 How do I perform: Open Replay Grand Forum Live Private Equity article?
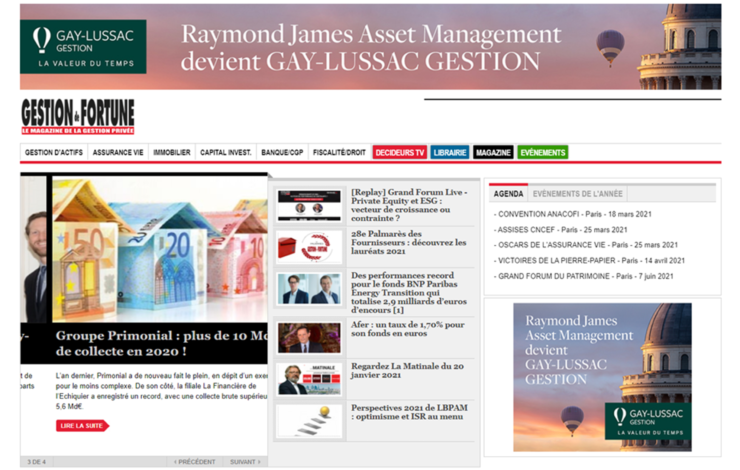pyautogui.click(x=409, y=205)
